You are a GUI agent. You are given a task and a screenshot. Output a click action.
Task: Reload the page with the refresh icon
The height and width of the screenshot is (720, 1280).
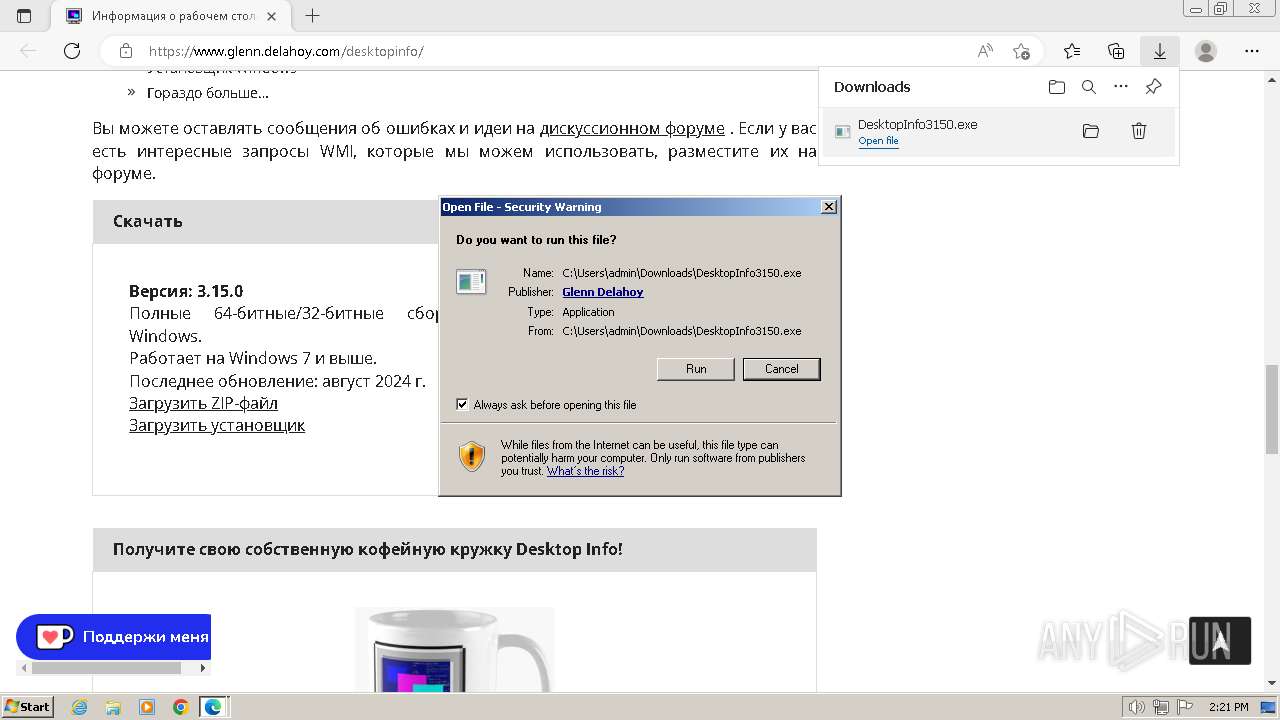click(x=72, y=51)
